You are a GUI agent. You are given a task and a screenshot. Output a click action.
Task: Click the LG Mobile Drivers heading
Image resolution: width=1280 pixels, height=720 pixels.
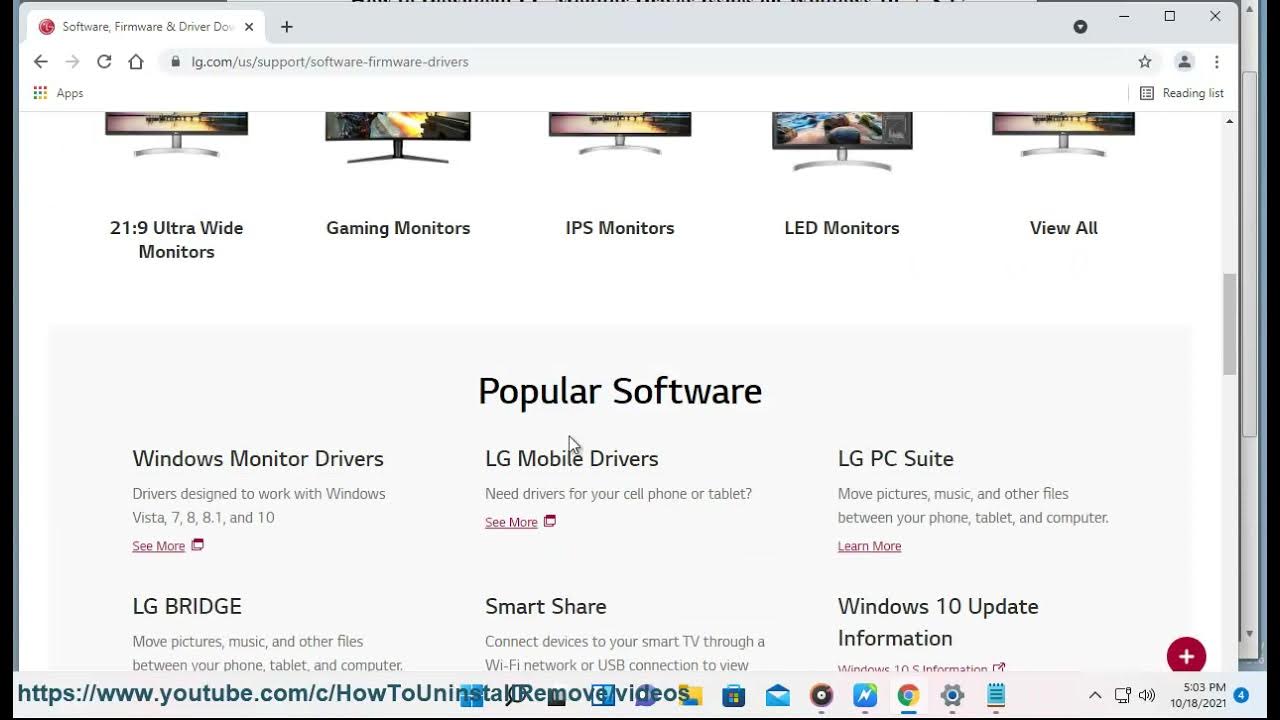click(572, 458)
